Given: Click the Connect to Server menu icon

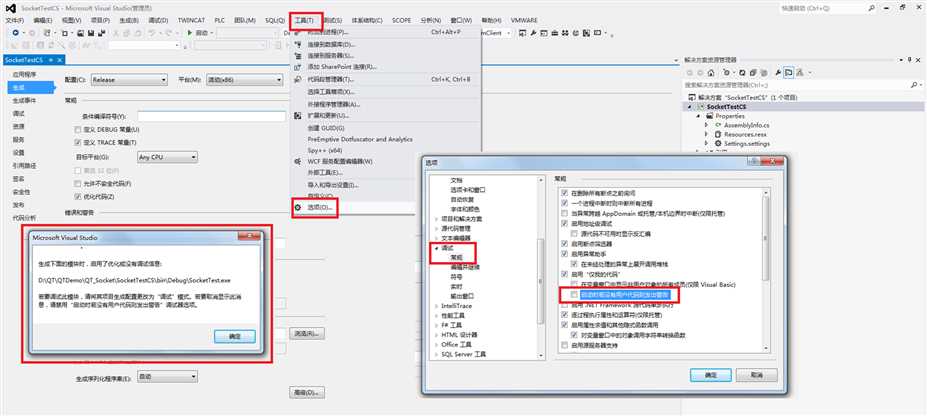Looking at the screenshot, I should click(298, 56).
